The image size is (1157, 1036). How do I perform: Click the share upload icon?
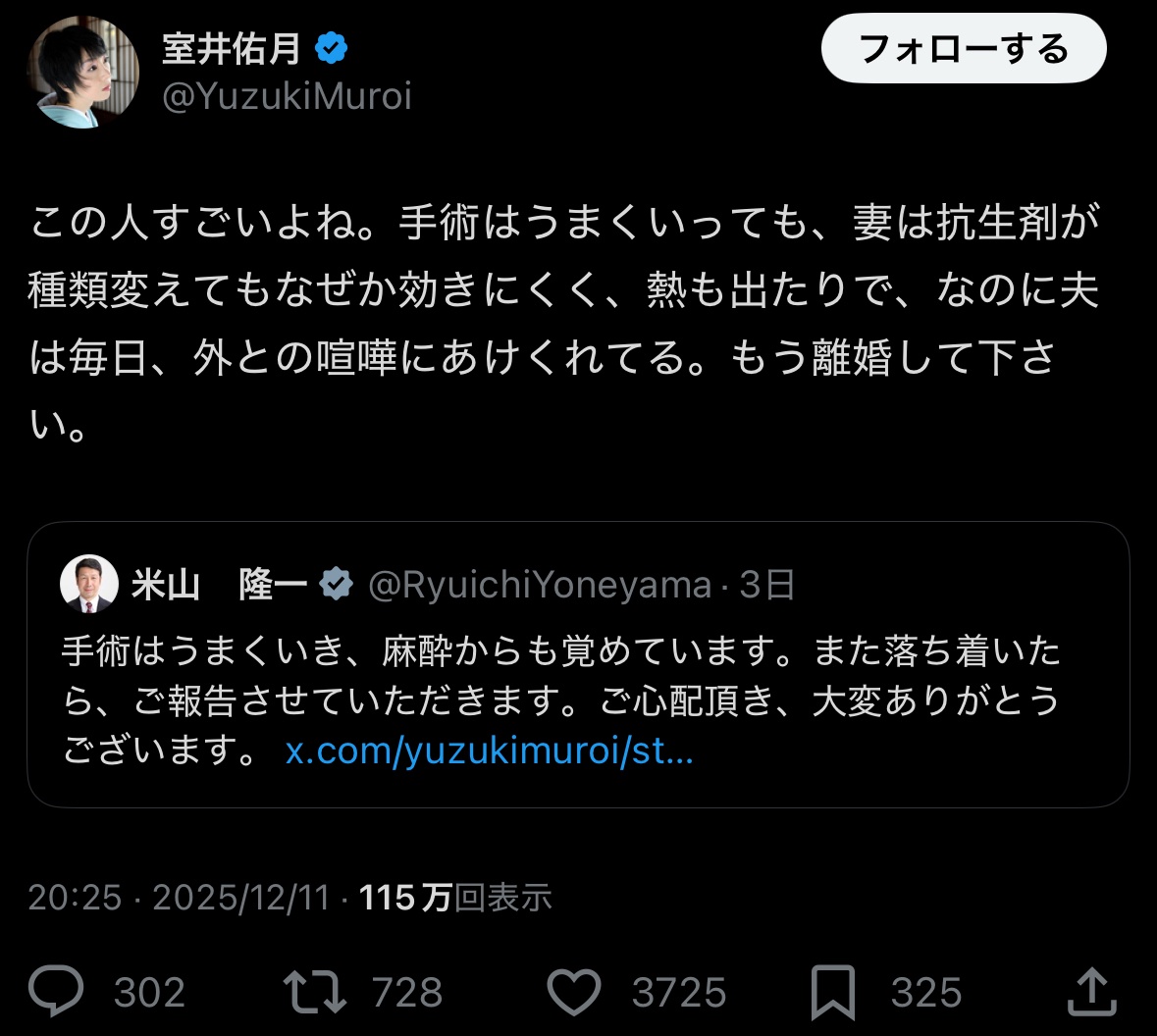[1091, 992]
